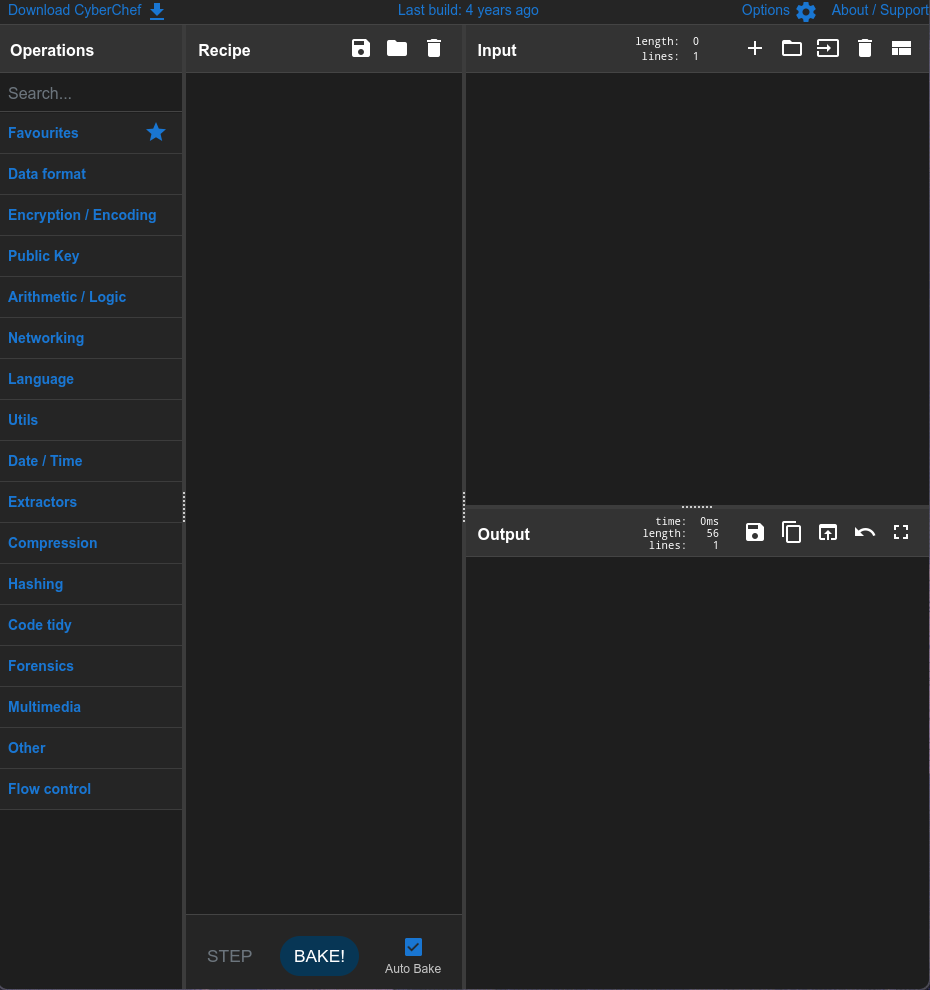This screenshot has width=930, height=990.
Task: Expand the Encryption / Encoding category
Action: [x=82, y=215]
